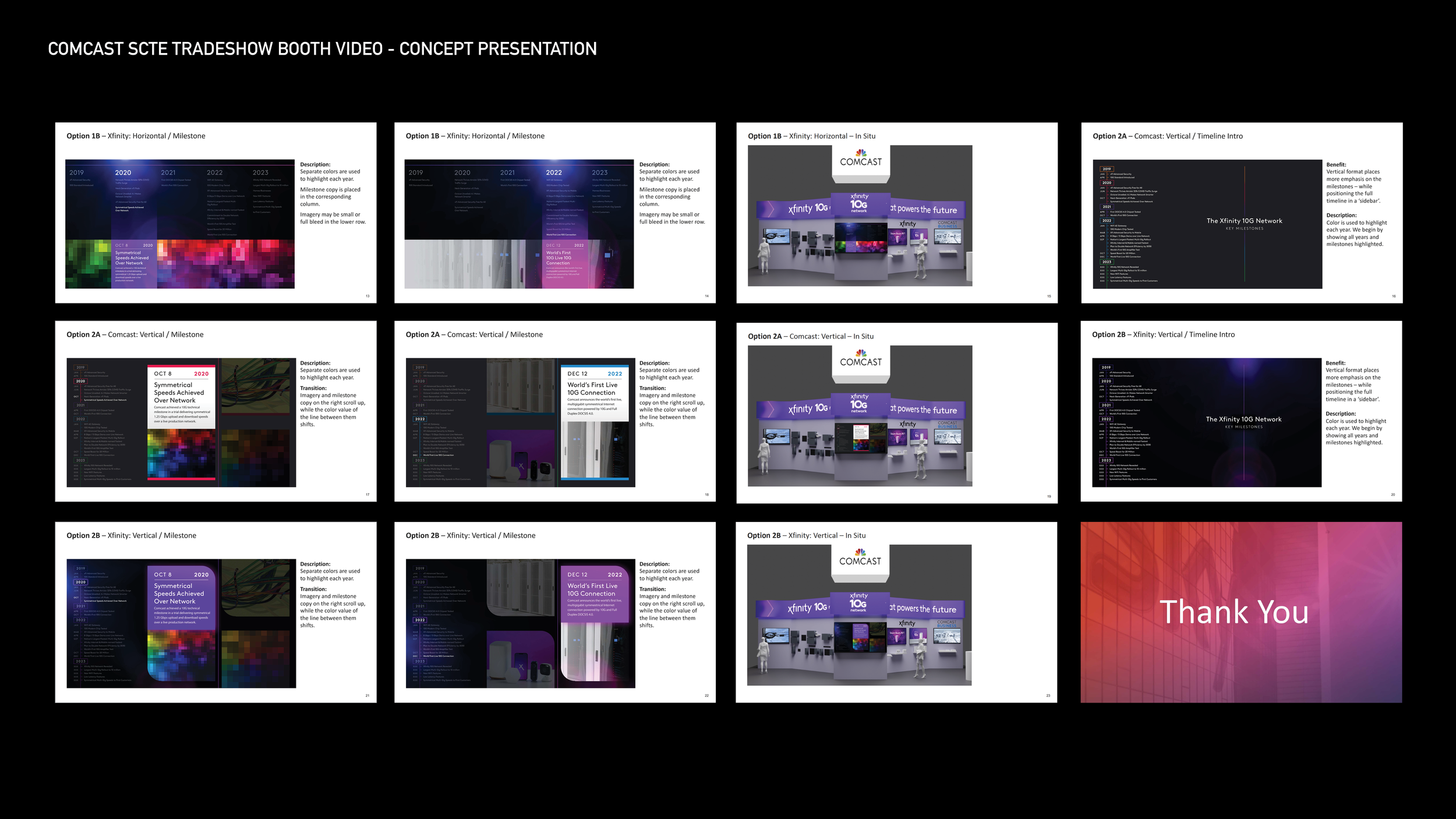Click 'Benefit:' heading on Option 2B Timeline Intro
Screen dimensions: 1456x819
(x=1335, y=363)
